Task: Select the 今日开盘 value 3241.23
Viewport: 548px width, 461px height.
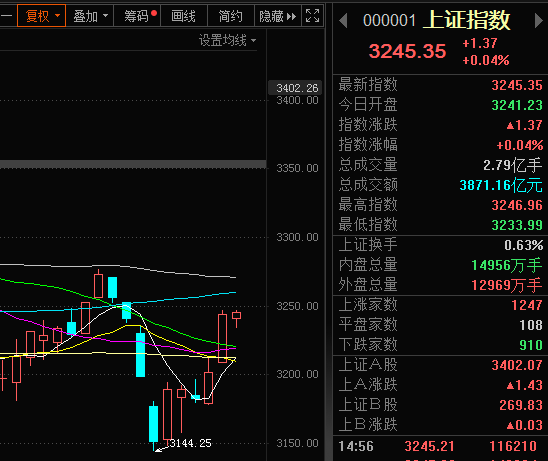Action: pyautogui.click(x=517, y=105)
